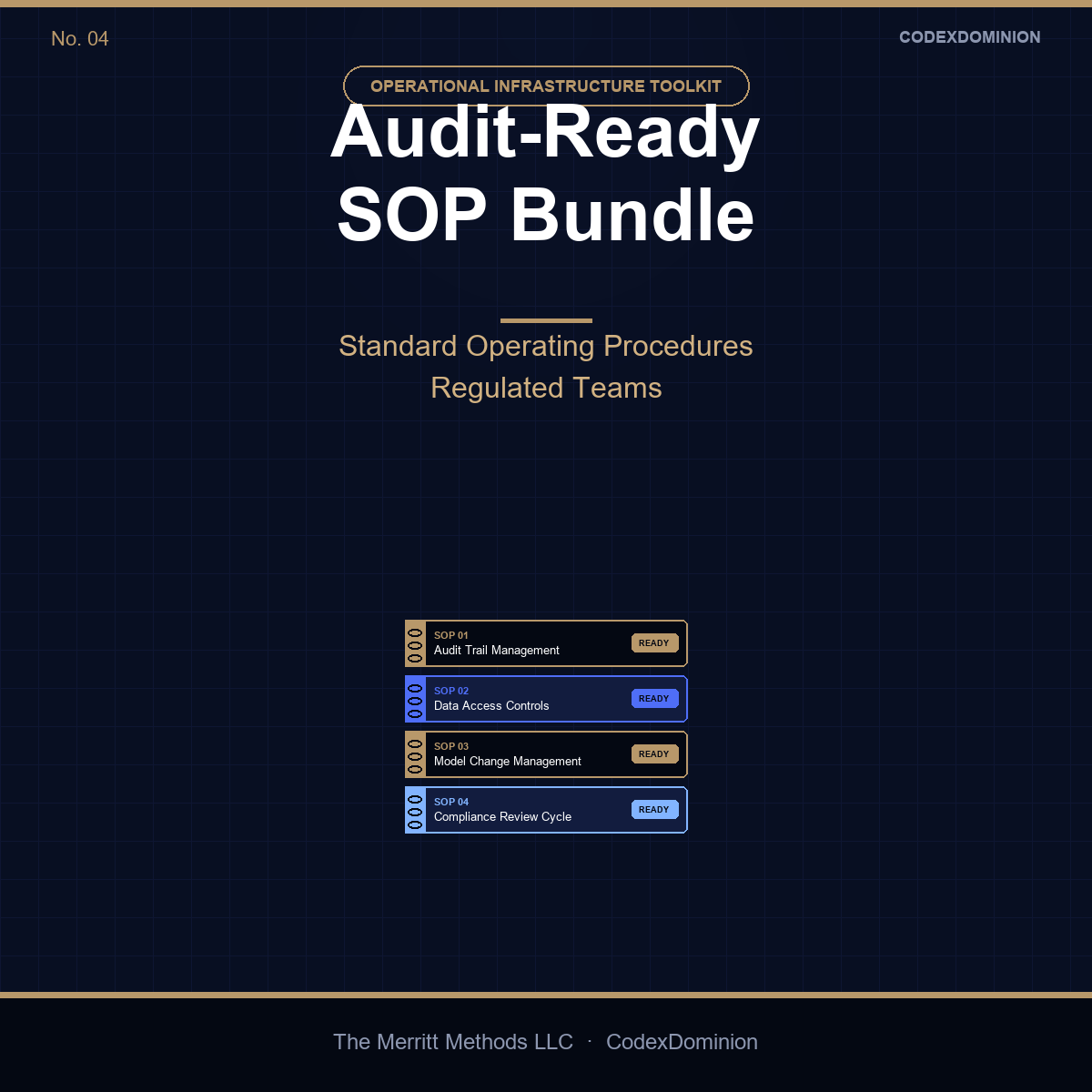This screenshot has height=1092, width=1092.
Task: Click the Regulated Teams subtitle
Action: click(546, 389)
